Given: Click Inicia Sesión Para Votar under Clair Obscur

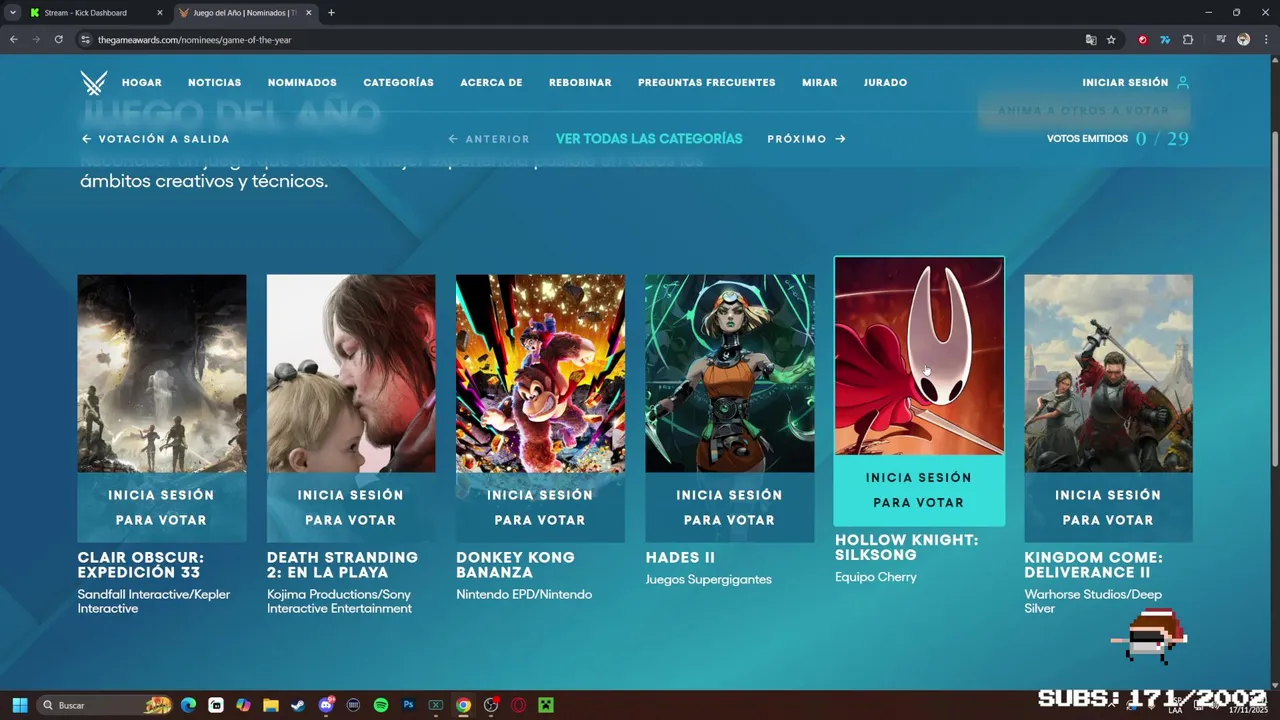Looking at the screenshot, I should (x=162, y=507).
